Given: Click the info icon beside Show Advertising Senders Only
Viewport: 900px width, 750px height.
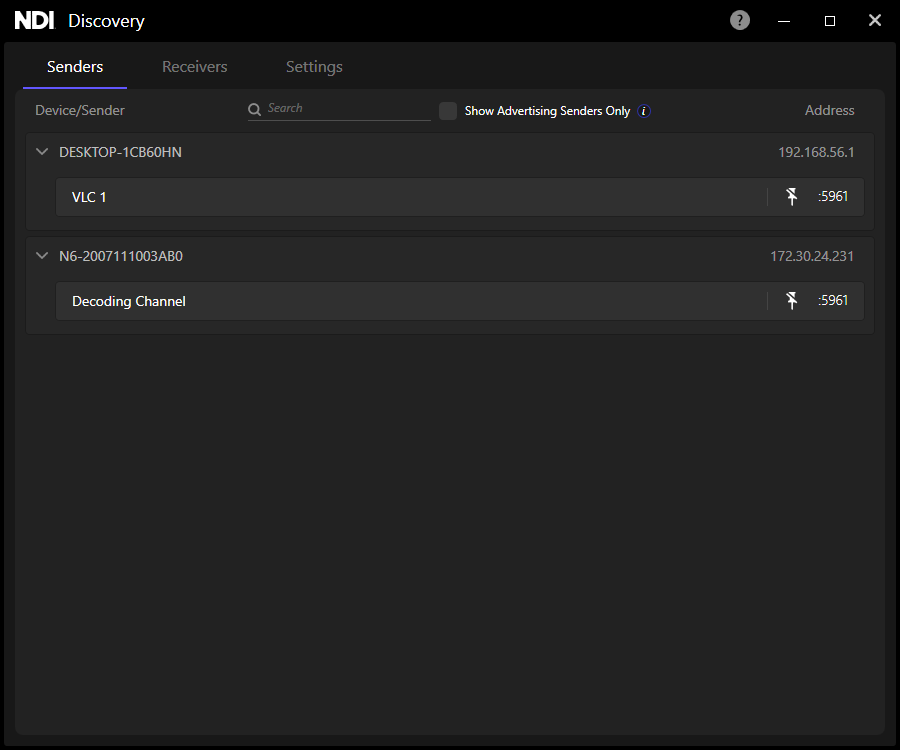Looking at the screenshot, I should point(644,111).
